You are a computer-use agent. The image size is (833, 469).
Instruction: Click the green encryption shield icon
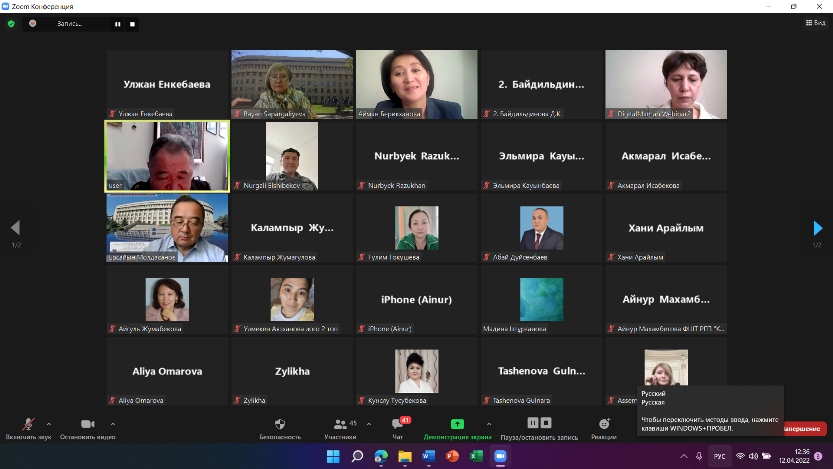[x=11, y=23]
